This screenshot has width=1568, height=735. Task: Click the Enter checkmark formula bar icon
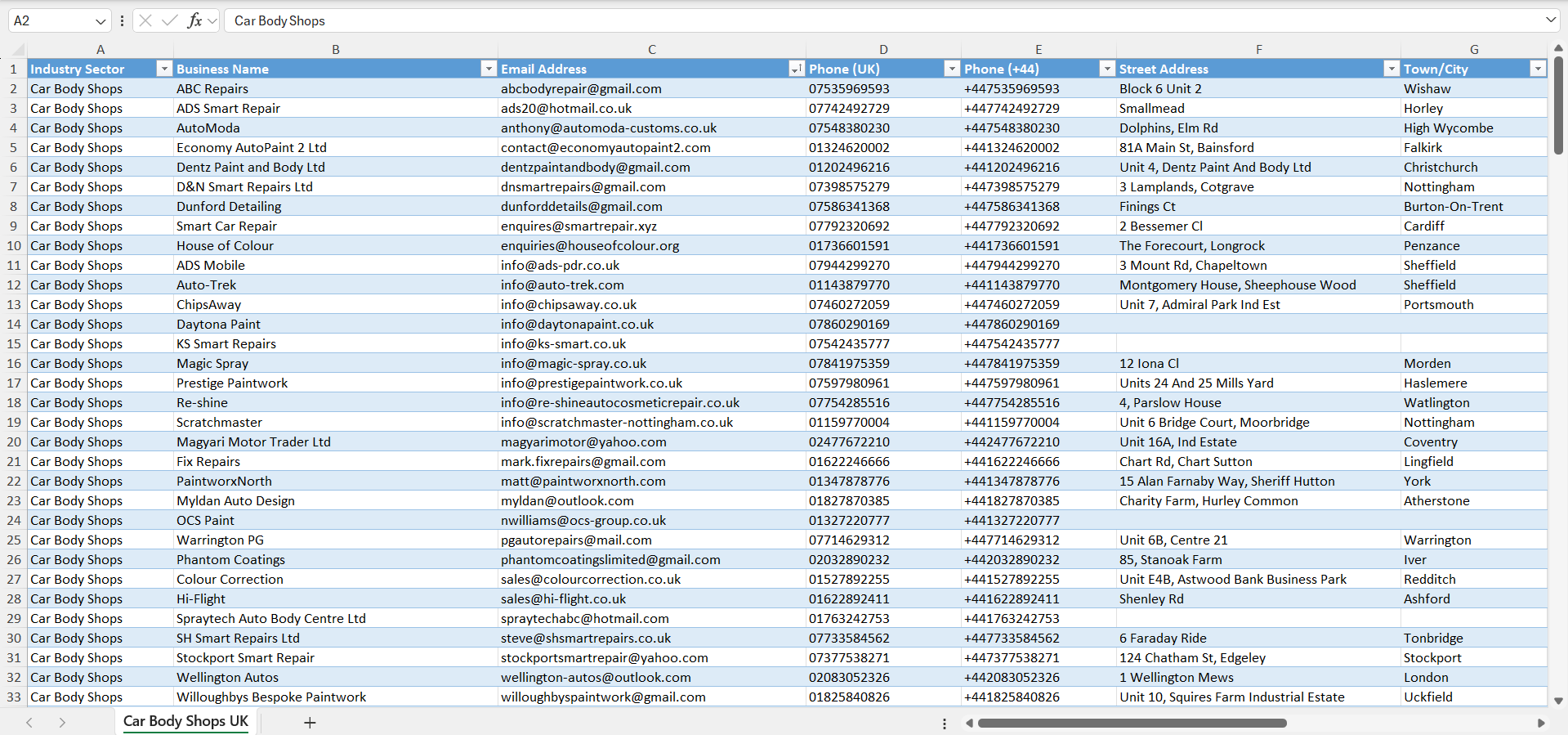click(170, 20)
